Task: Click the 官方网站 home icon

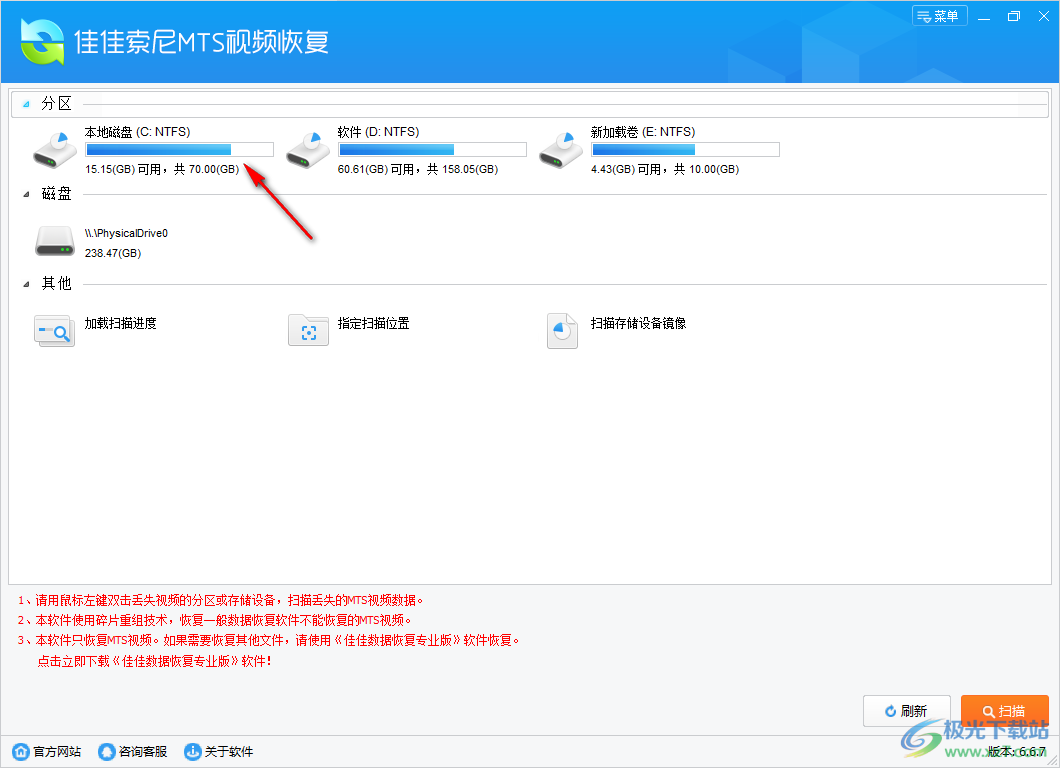Action: click(x=21, y=751)
